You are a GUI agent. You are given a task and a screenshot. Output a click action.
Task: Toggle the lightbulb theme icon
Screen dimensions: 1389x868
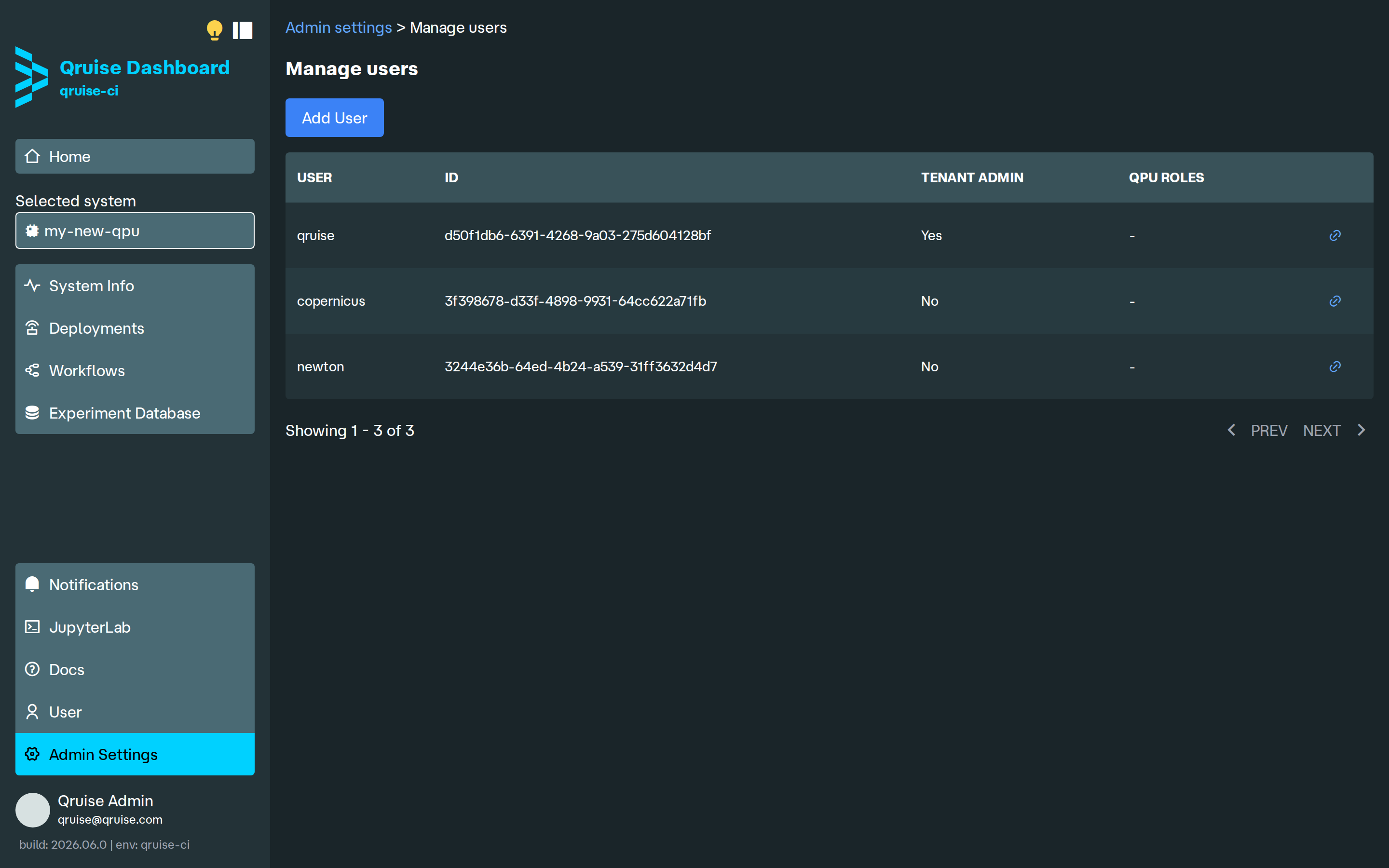[x=214, y=30]
